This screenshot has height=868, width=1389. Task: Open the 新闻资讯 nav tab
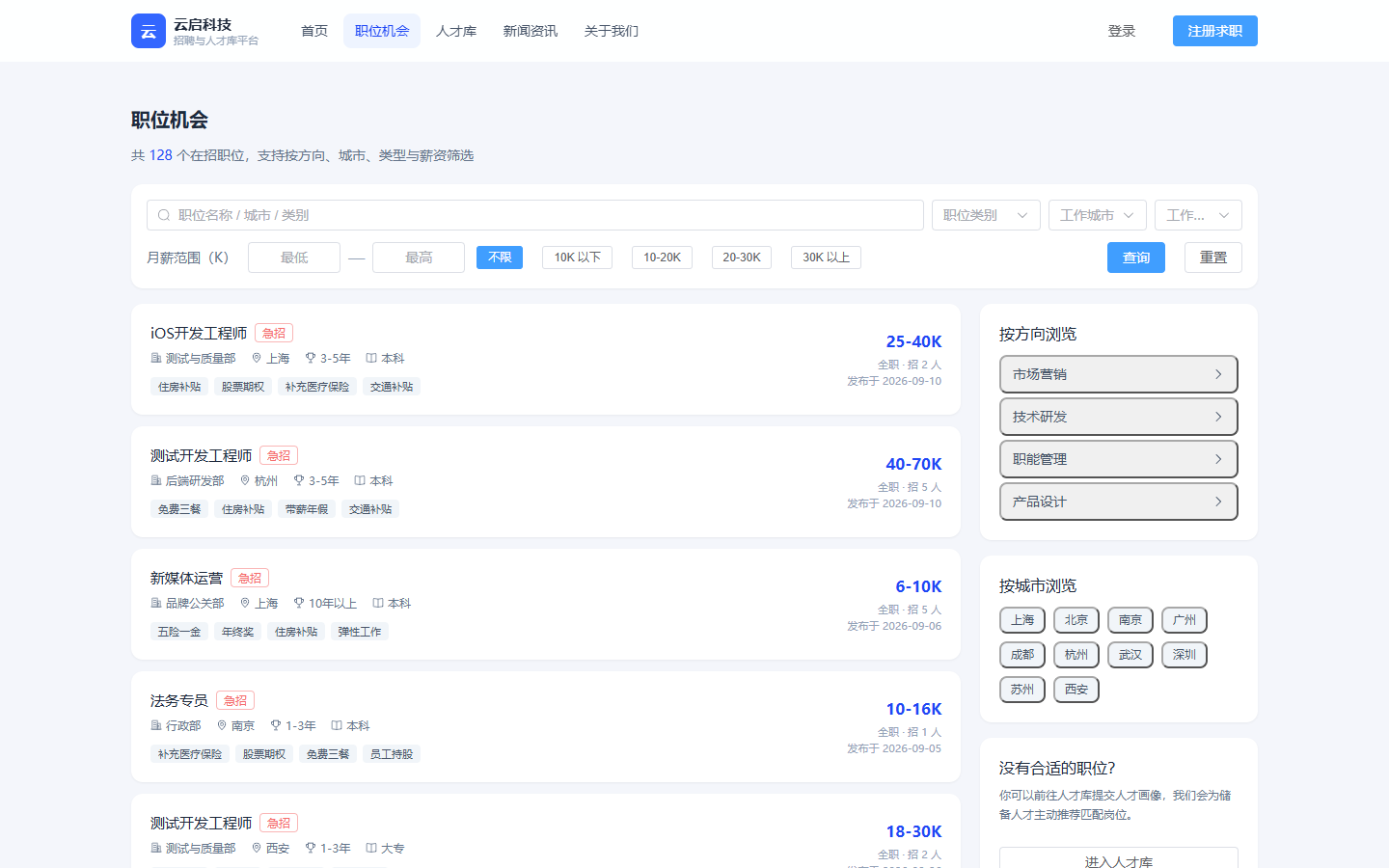coord(531,31)
